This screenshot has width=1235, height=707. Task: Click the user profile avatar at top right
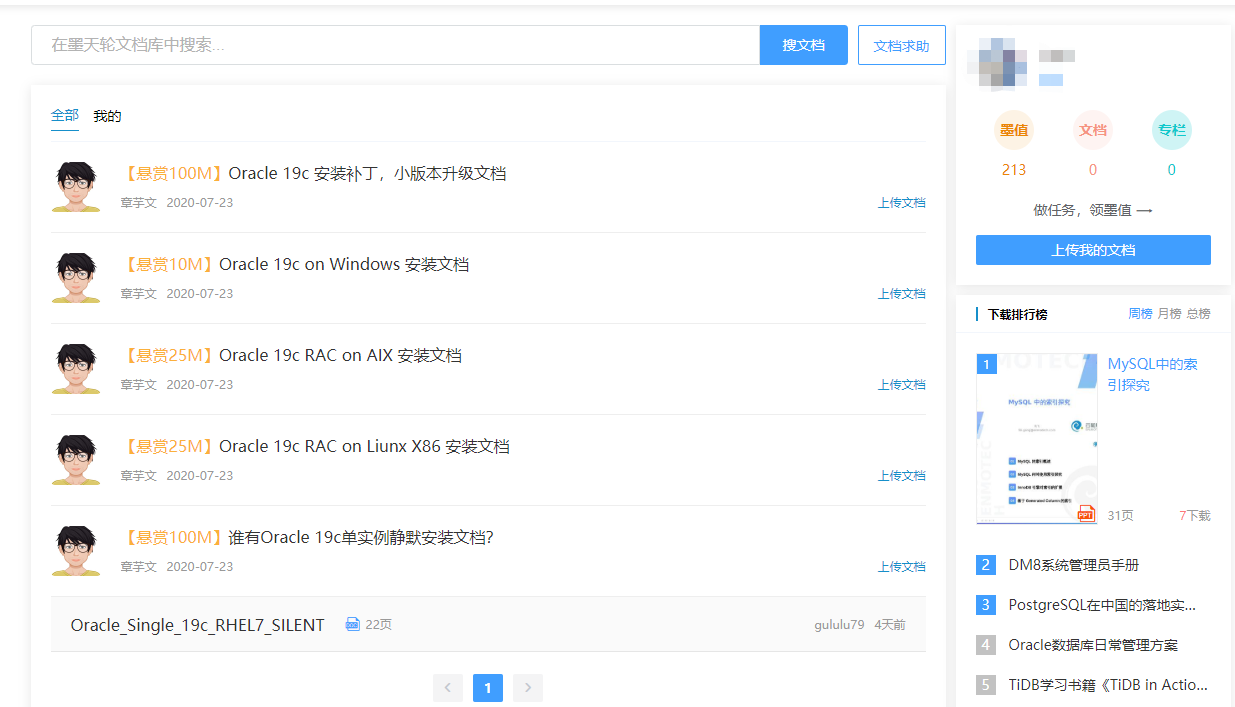997,64
